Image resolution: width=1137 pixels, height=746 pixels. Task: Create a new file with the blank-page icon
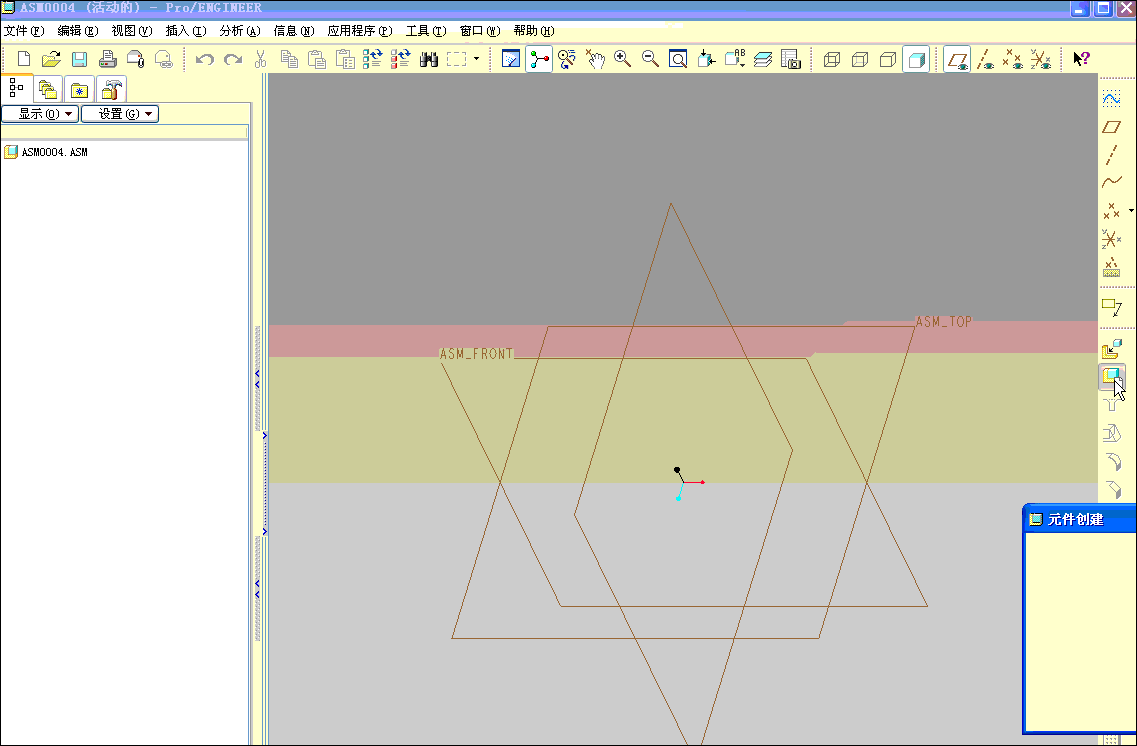[x=23, y=59]
